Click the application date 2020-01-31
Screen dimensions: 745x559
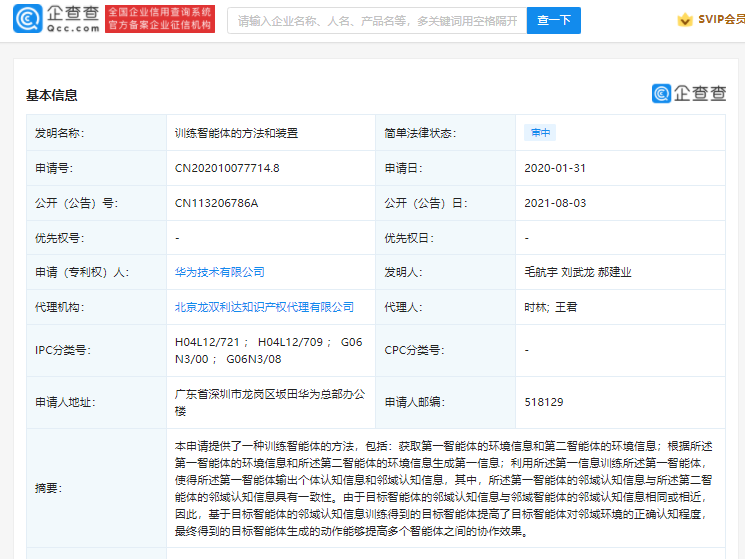(x=555, y=168)
